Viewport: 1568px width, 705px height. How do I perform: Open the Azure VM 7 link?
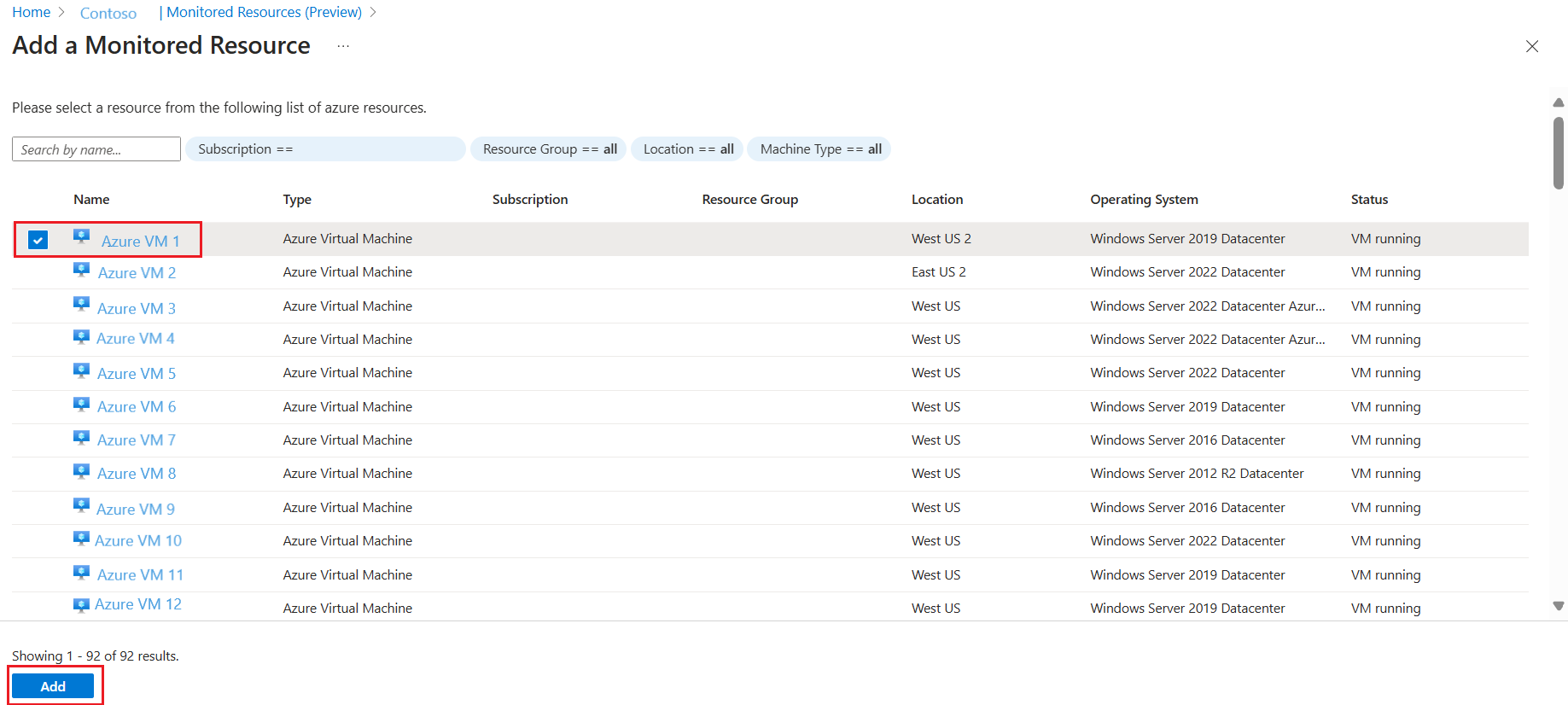pyautogui.click(x=137, y=440)
